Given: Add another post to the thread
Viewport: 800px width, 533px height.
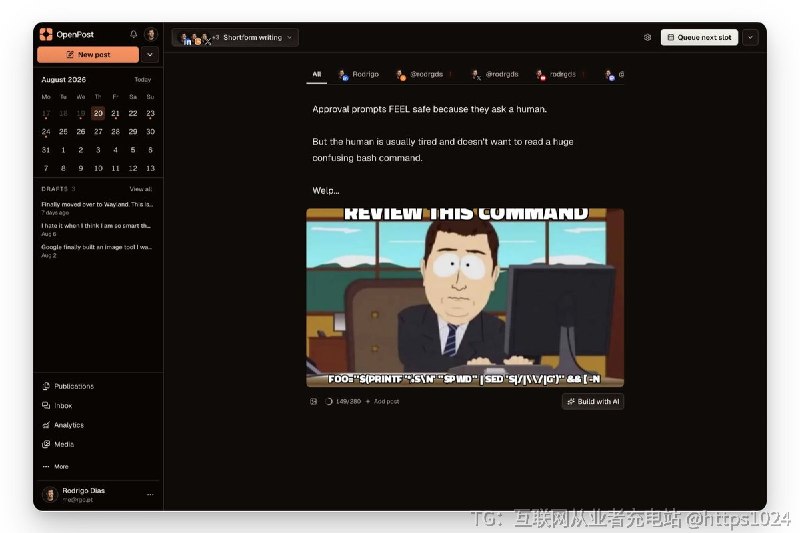Looking at the screenshot, I should pyautogui.click(x=382, y=401).
